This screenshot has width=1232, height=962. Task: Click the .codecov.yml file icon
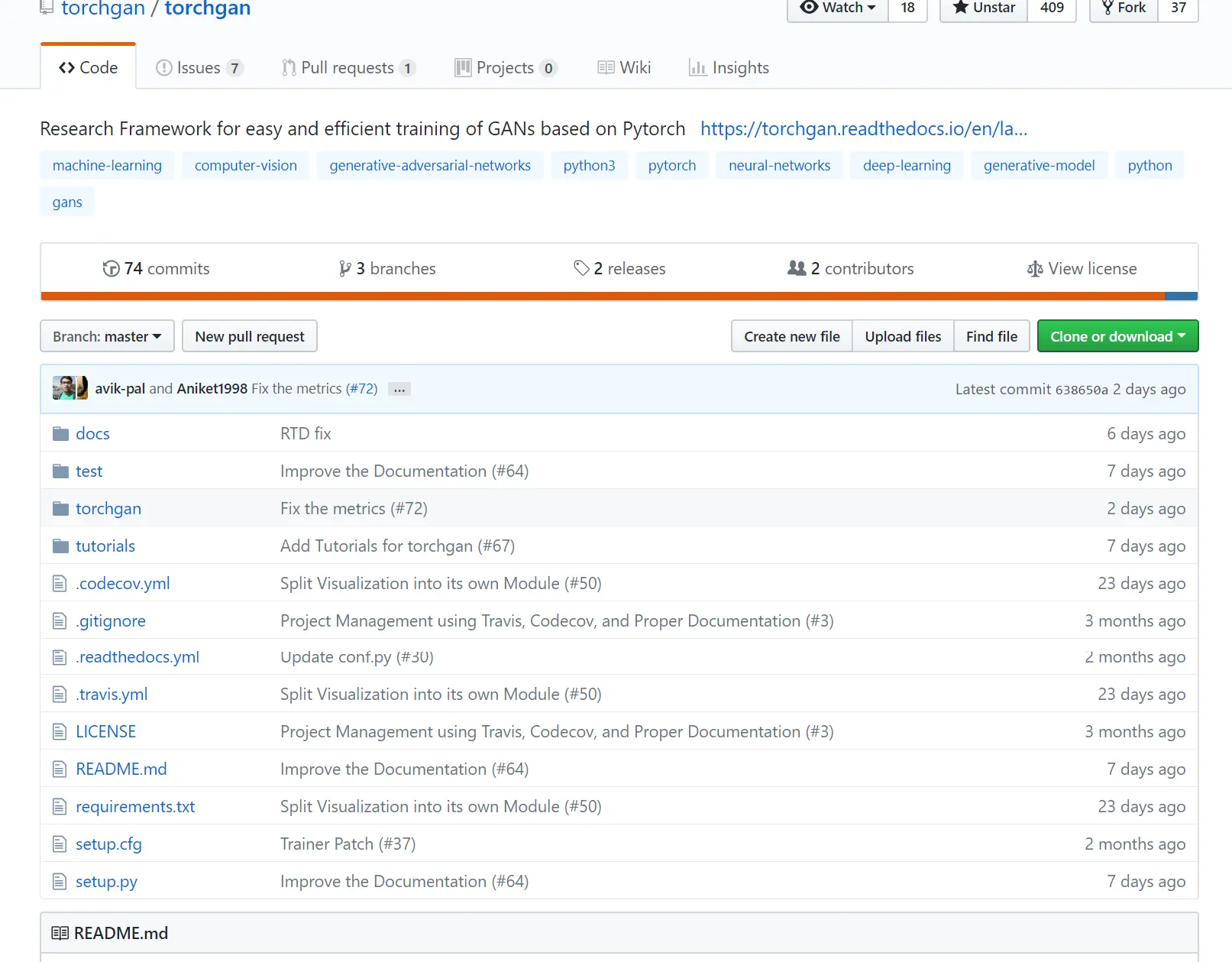[x=60, y=584]
